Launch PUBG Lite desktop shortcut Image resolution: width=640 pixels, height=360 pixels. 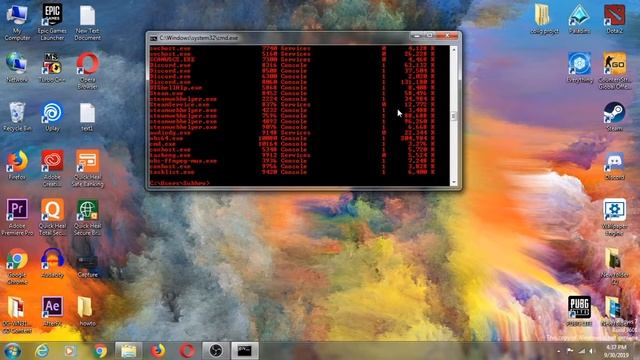pyautogui.click(x=579, y=311)
